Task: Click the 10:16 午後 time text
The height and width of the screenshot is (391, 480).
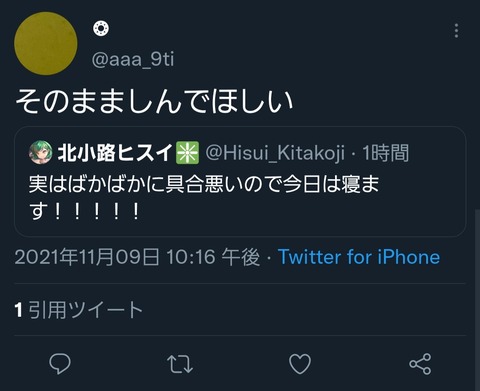Action: (213, 257)
